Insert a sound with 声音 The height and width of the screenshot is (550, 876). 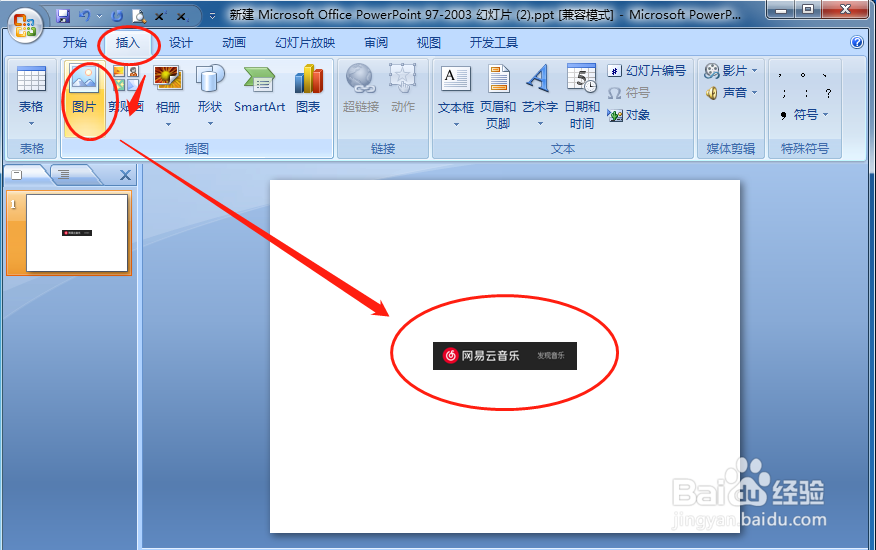[x=726, y=93]
